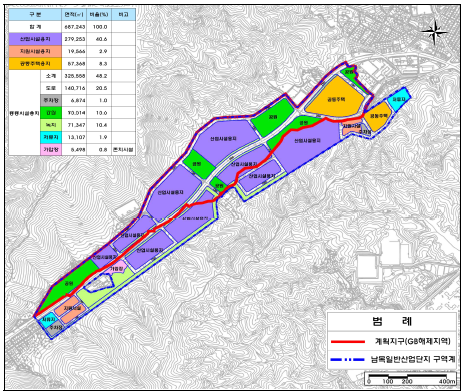Click the 비고 column header
This screenshot has height=391, width=463.
pos(124,15)
